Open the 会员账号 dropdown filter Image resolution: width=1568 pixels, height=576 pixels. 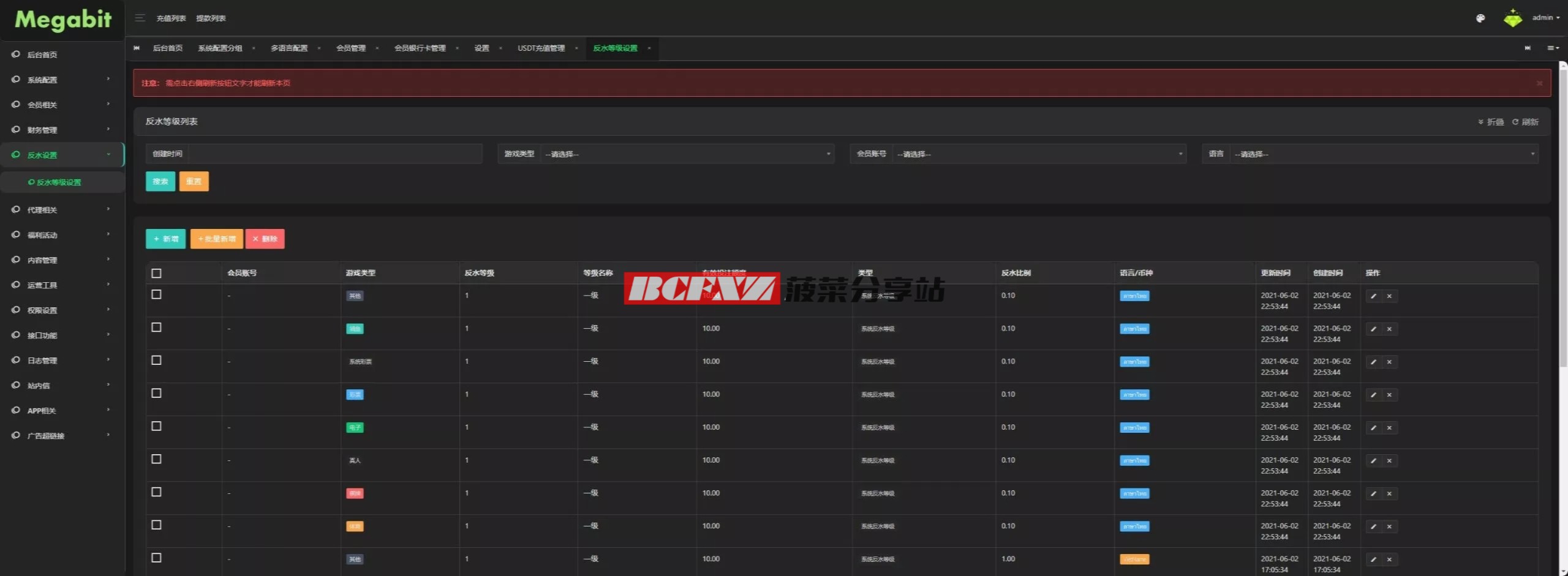pos(1038,154)
